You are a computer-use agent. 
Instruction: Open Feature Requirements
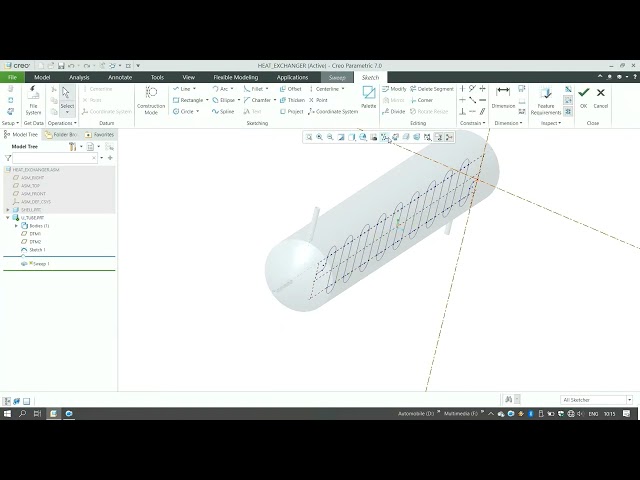tap(546, 100)
